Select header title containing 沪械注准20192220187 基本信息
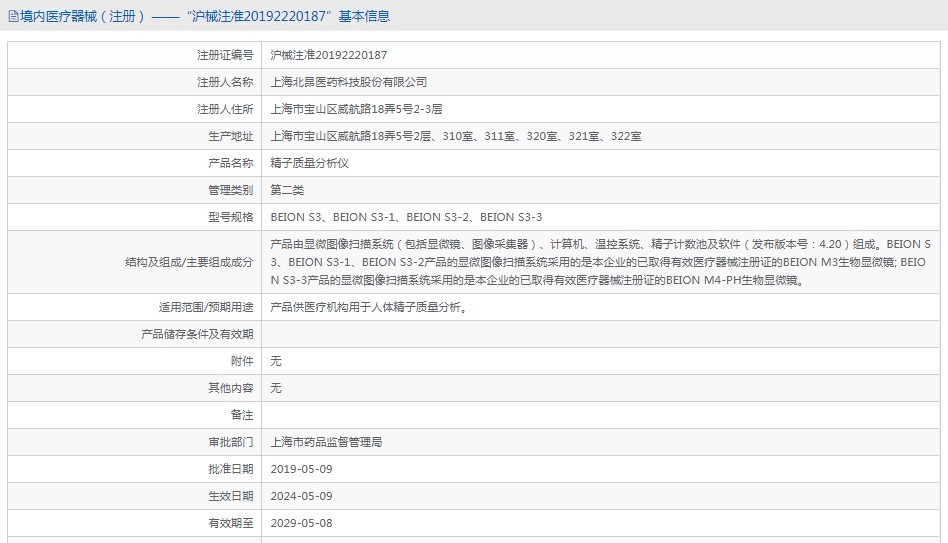Viewport: 948px width, 543px height. click(205, 16)
